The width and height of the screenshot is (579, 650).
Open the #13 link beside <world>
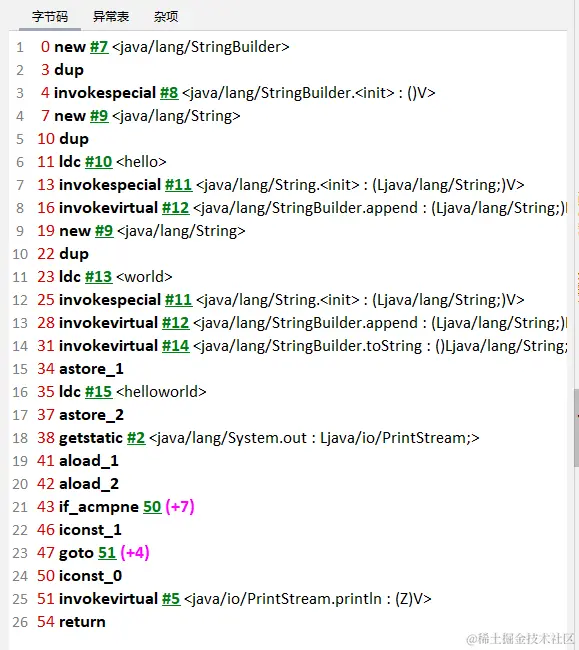[x=98, y=277]
